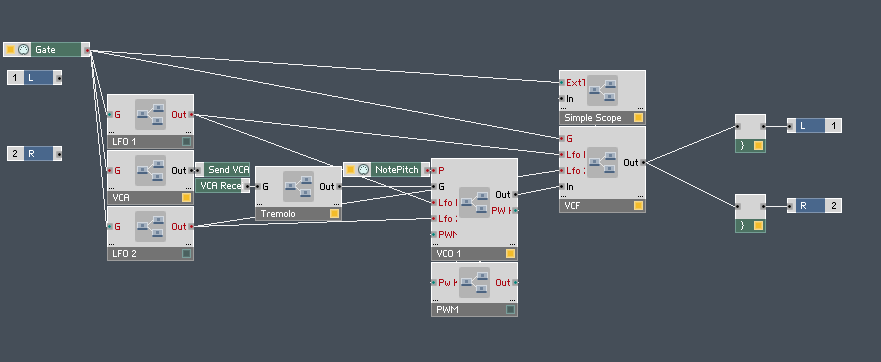
Task: Toggle the Simple Scope panel visibility square
Action: tap(638, 117)
